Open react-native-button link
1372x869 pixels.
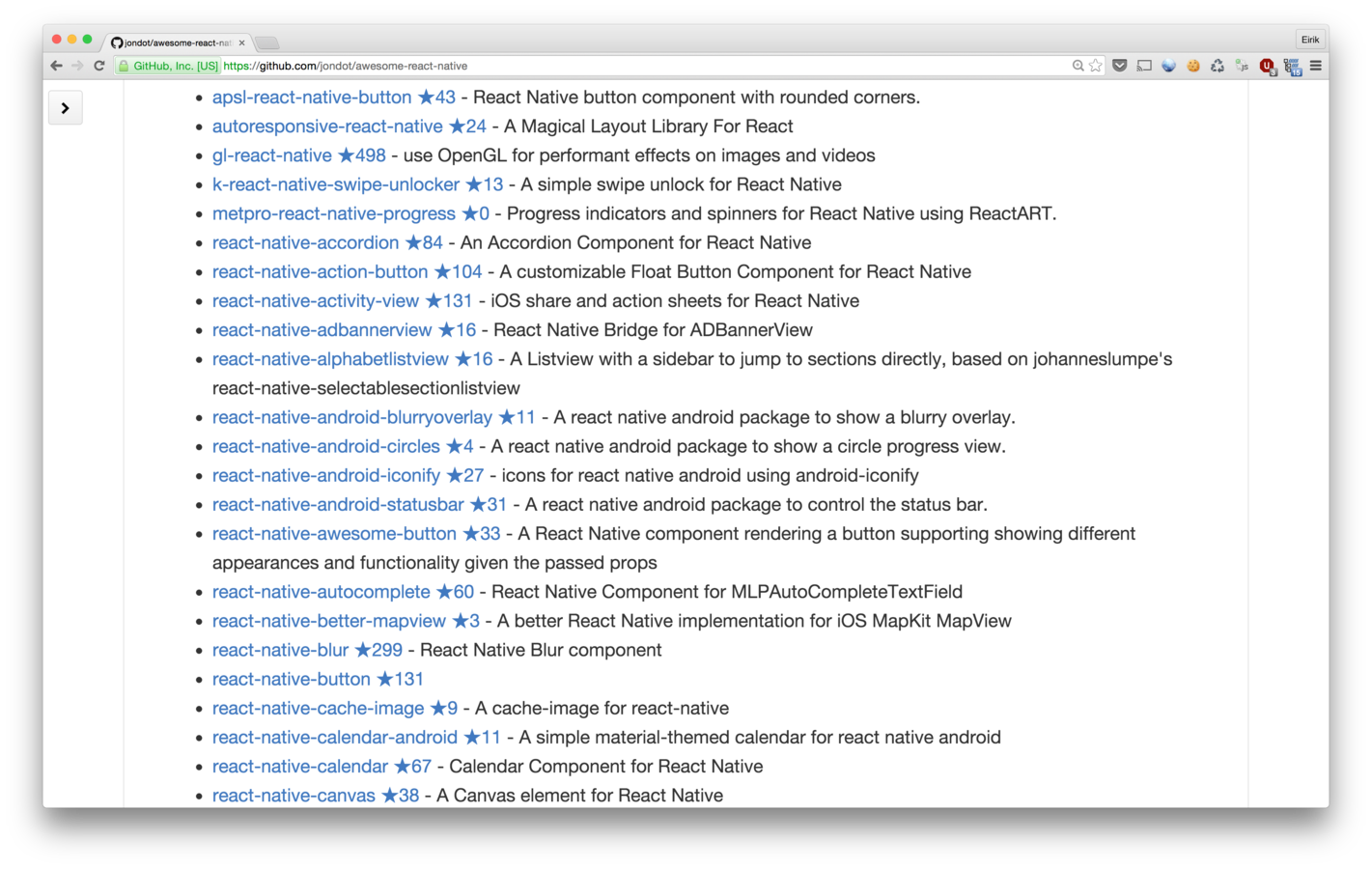(x=318, y=679)
